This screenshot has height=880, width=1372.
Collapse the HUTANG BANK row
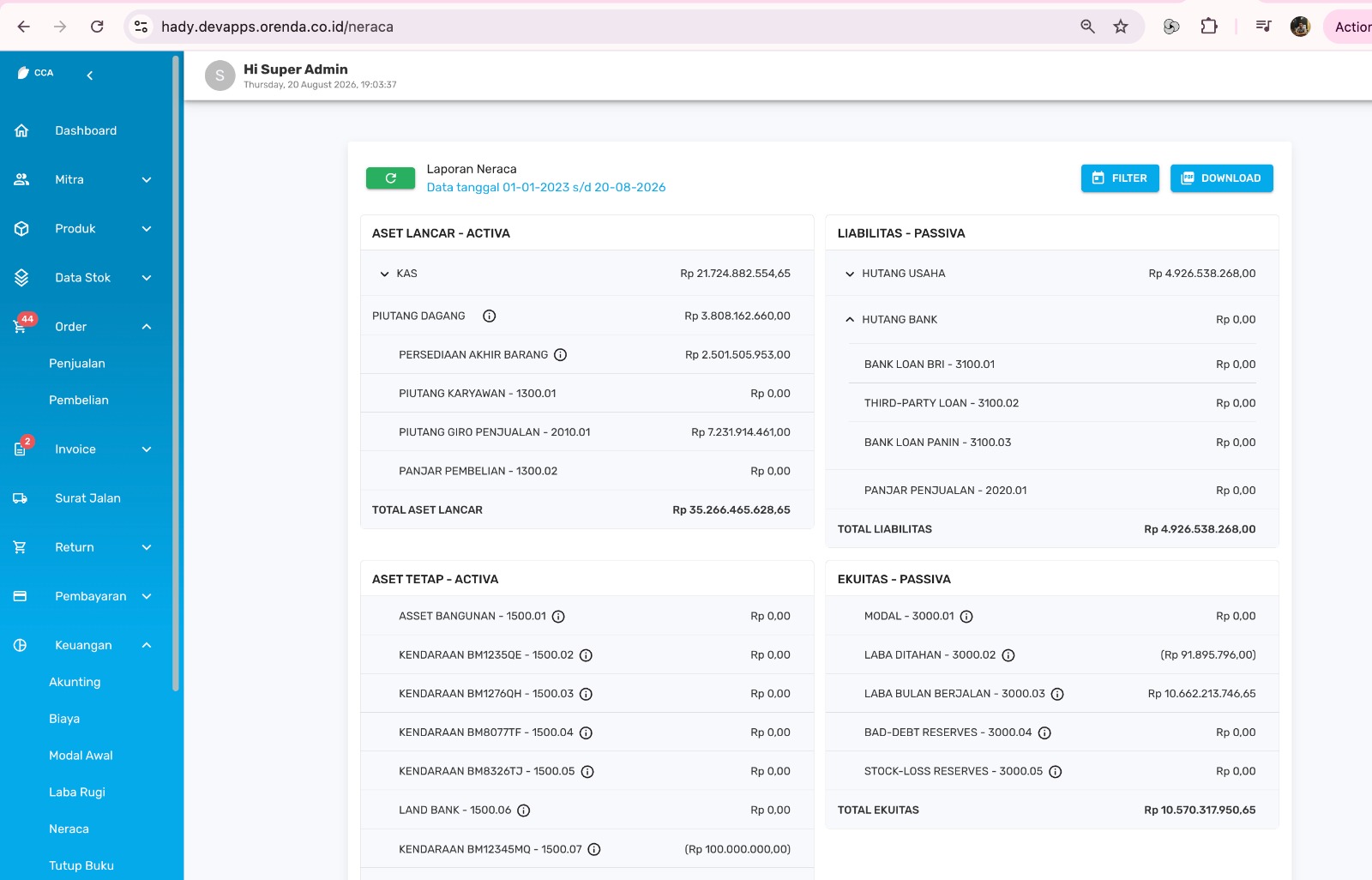pos(1051,320)
